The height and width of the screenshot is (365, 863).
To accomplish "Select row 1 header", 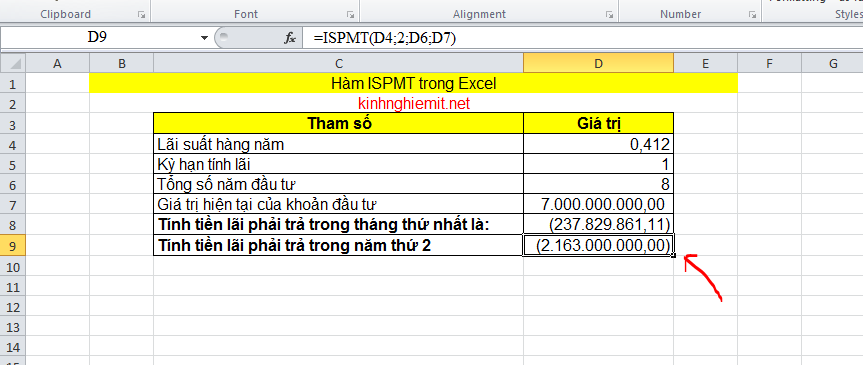I will [13, 84].
